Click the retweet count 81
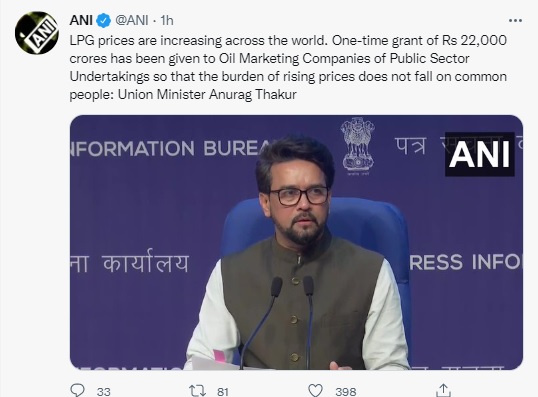The width and height of the screenshot is (538, 397). [223, 392]
